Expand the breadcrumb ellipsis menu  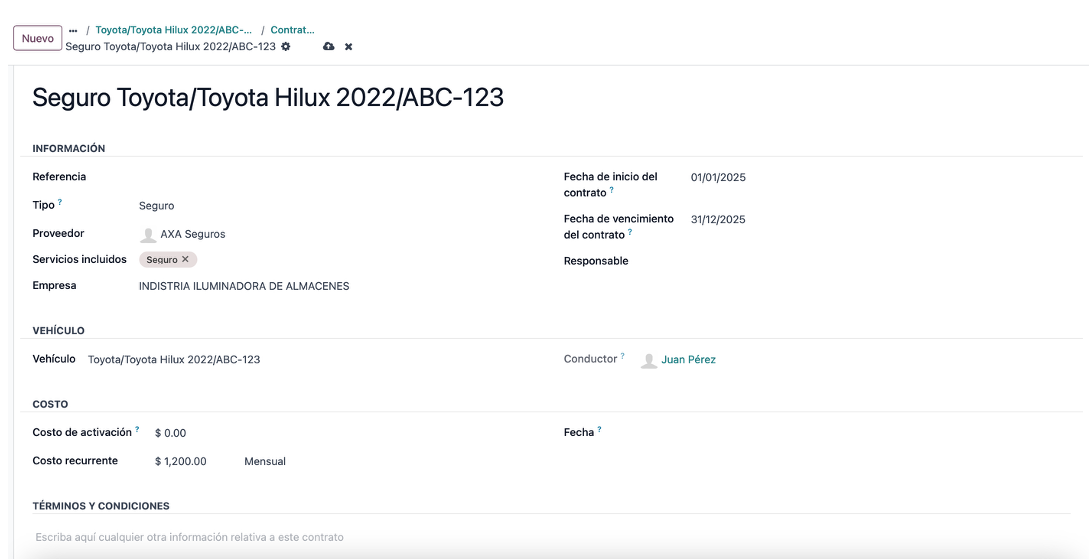click(x=73, y=31)
